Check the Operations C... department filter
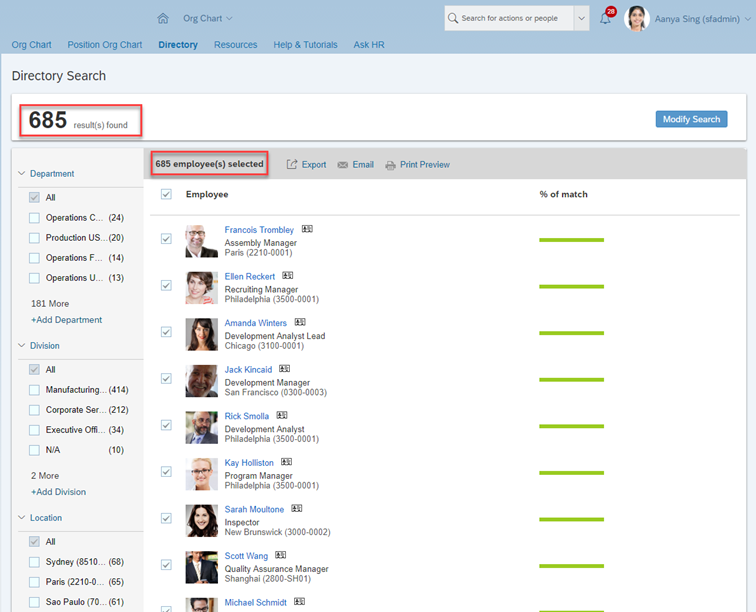This screenshot has height=612, width=756. click(34, 218)
